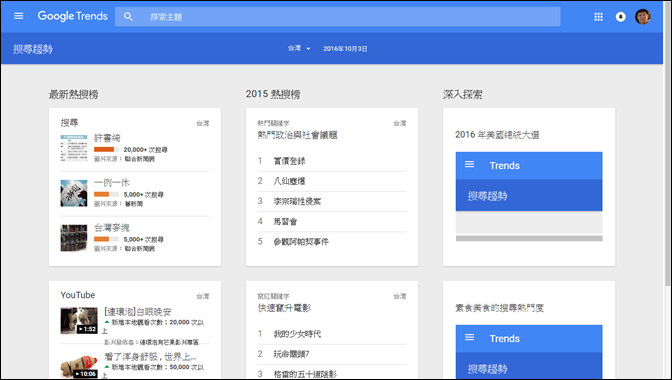Open the notifications bell

[620, 17]
